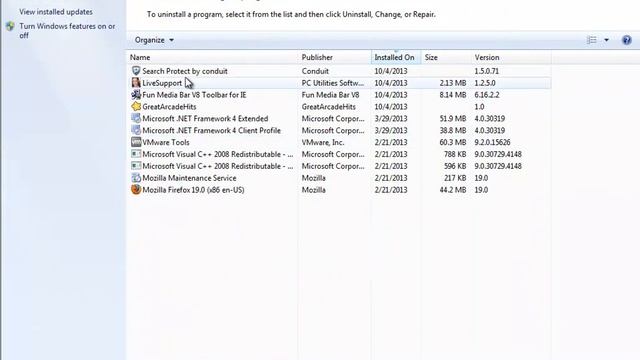Click the Visual C++ 2008 icon sized 788 KB

click(x=136, y=154)
